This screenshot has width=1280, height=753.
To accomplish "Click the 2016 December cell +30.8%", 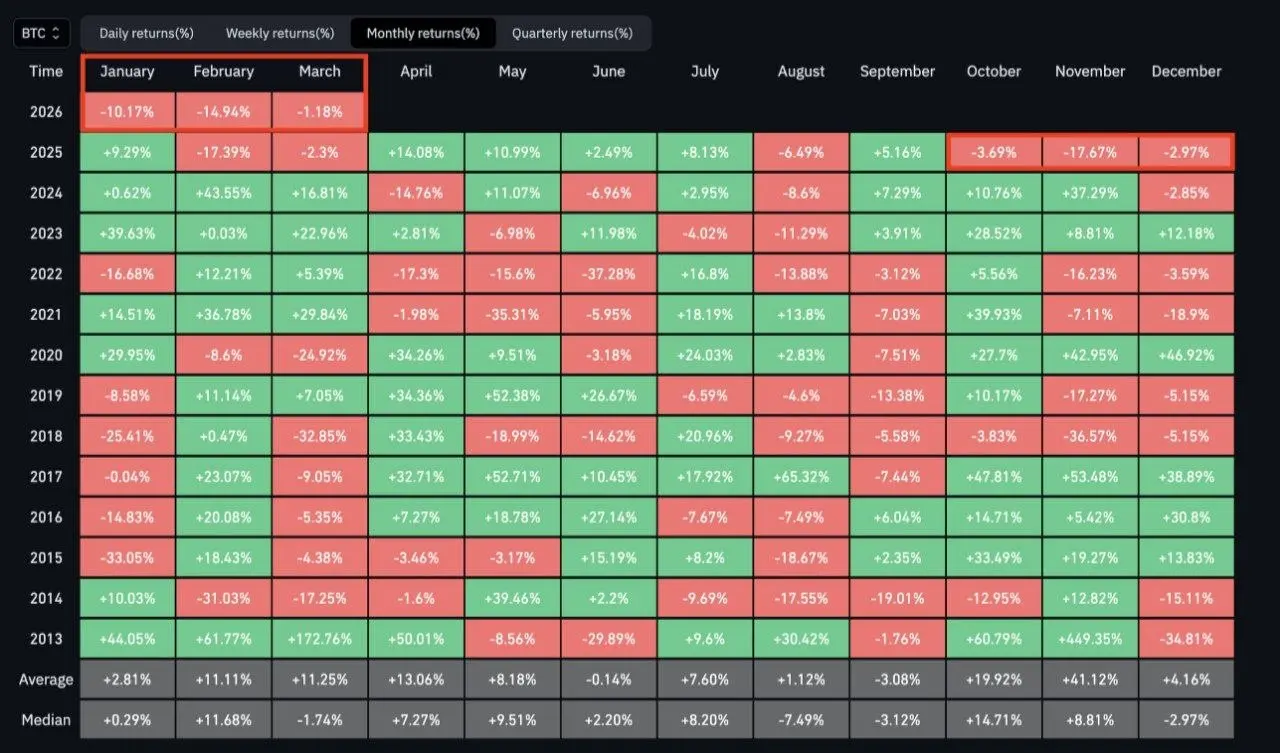I will 1186,517.
